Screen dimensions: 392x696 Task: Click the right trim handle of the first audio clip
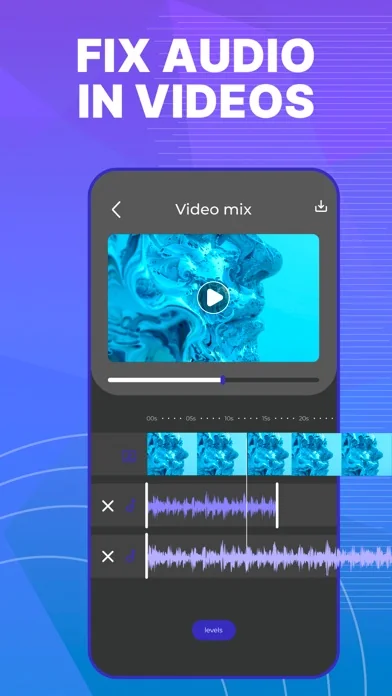tap(277, 506)
